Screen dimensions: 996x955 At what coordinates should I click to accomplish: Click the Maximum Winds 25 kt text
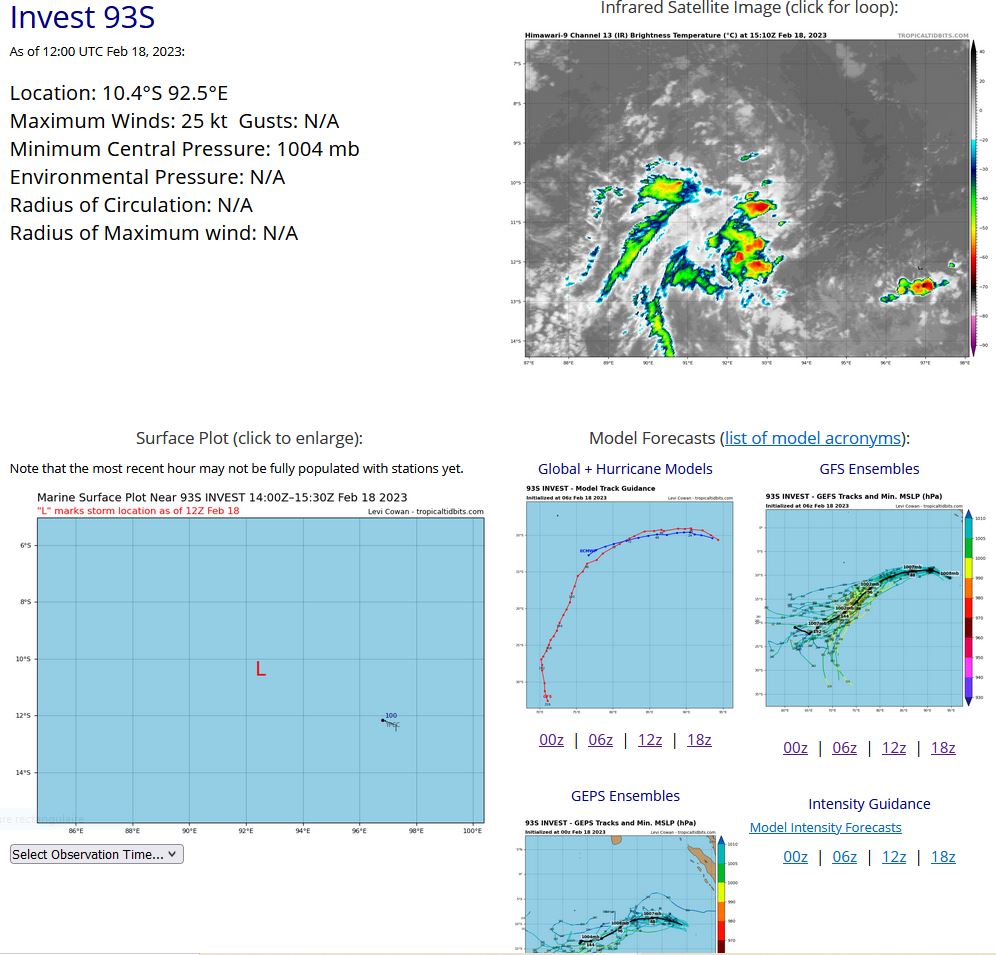point(118,121)
